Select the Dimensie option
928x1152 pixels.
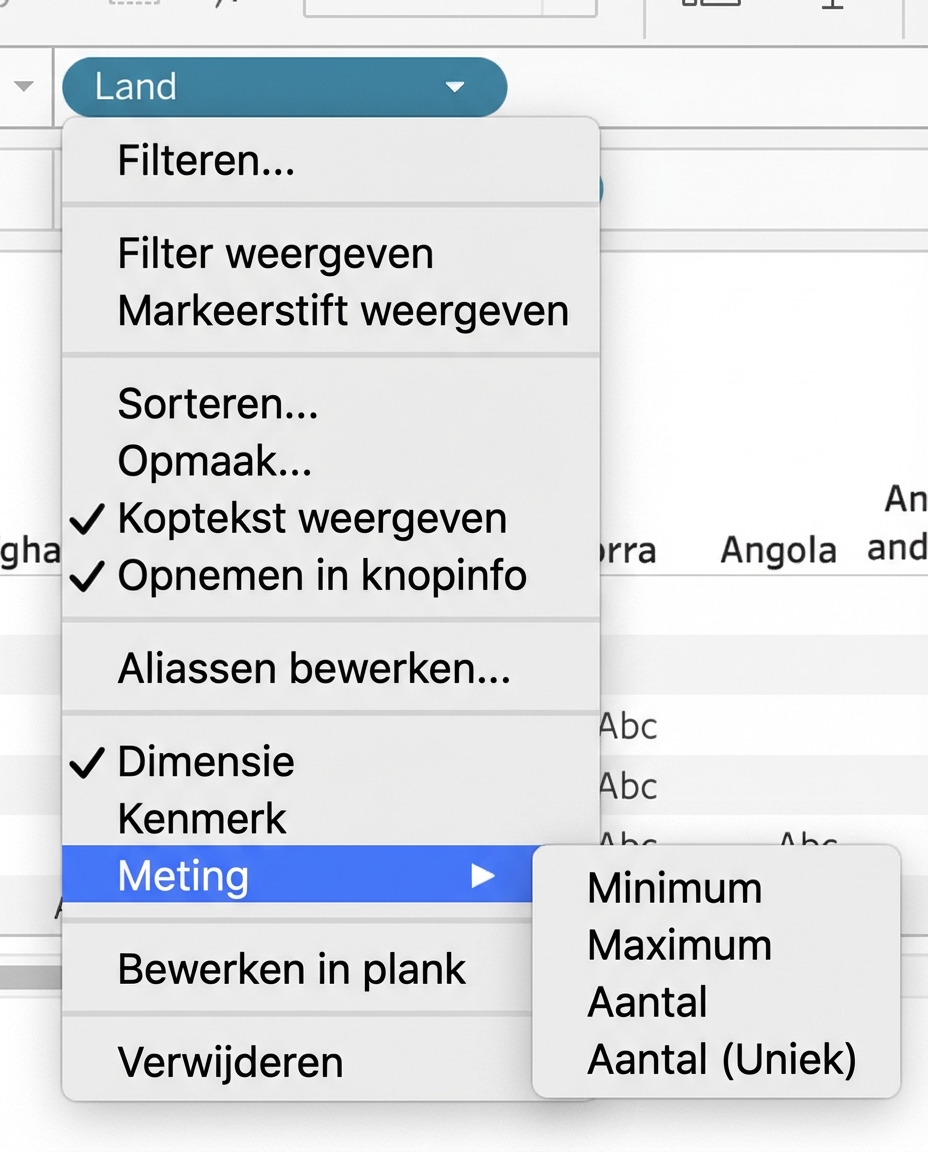(207, 761)
